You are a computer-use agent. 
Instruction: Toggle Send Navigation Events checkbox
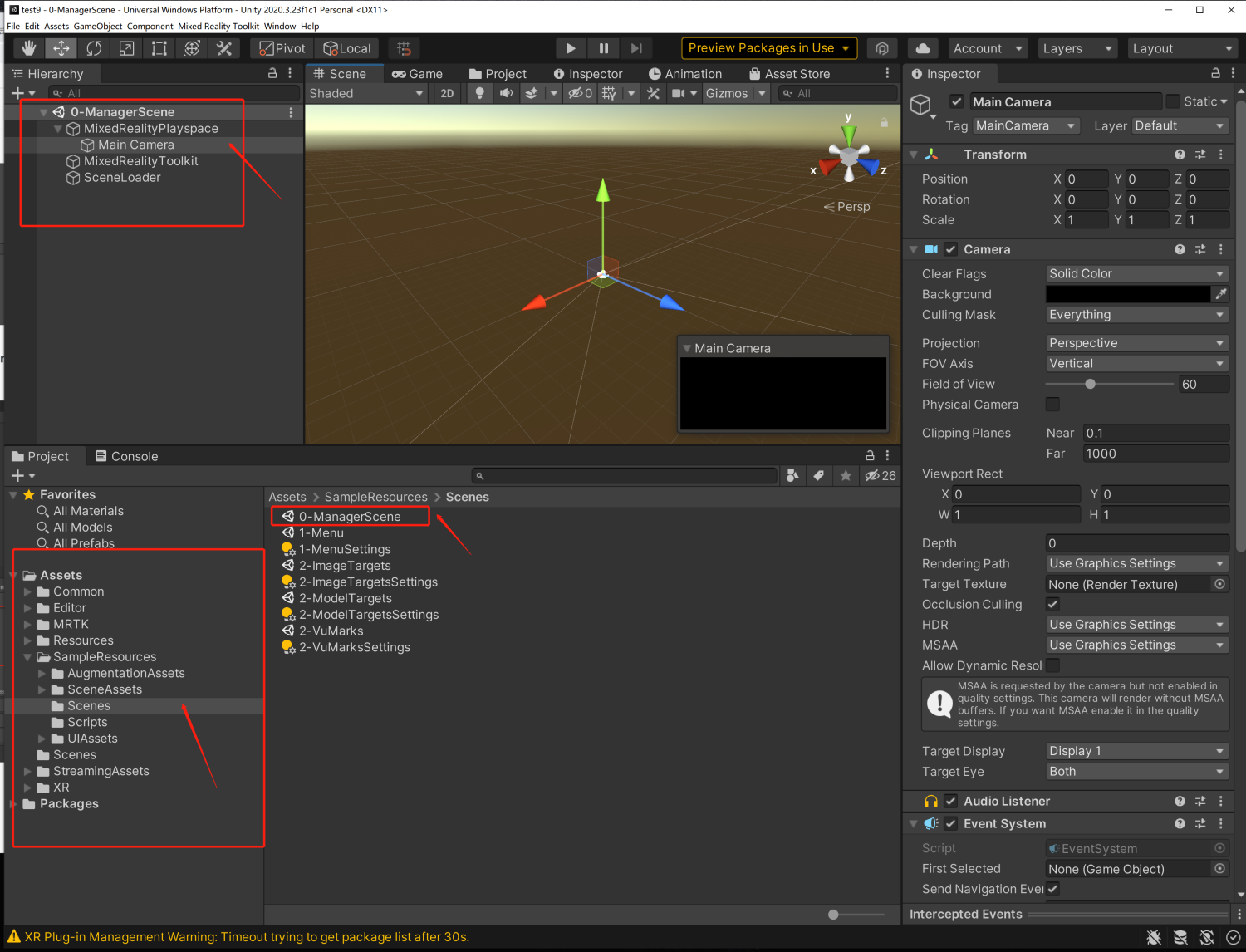click(1052, 889)
